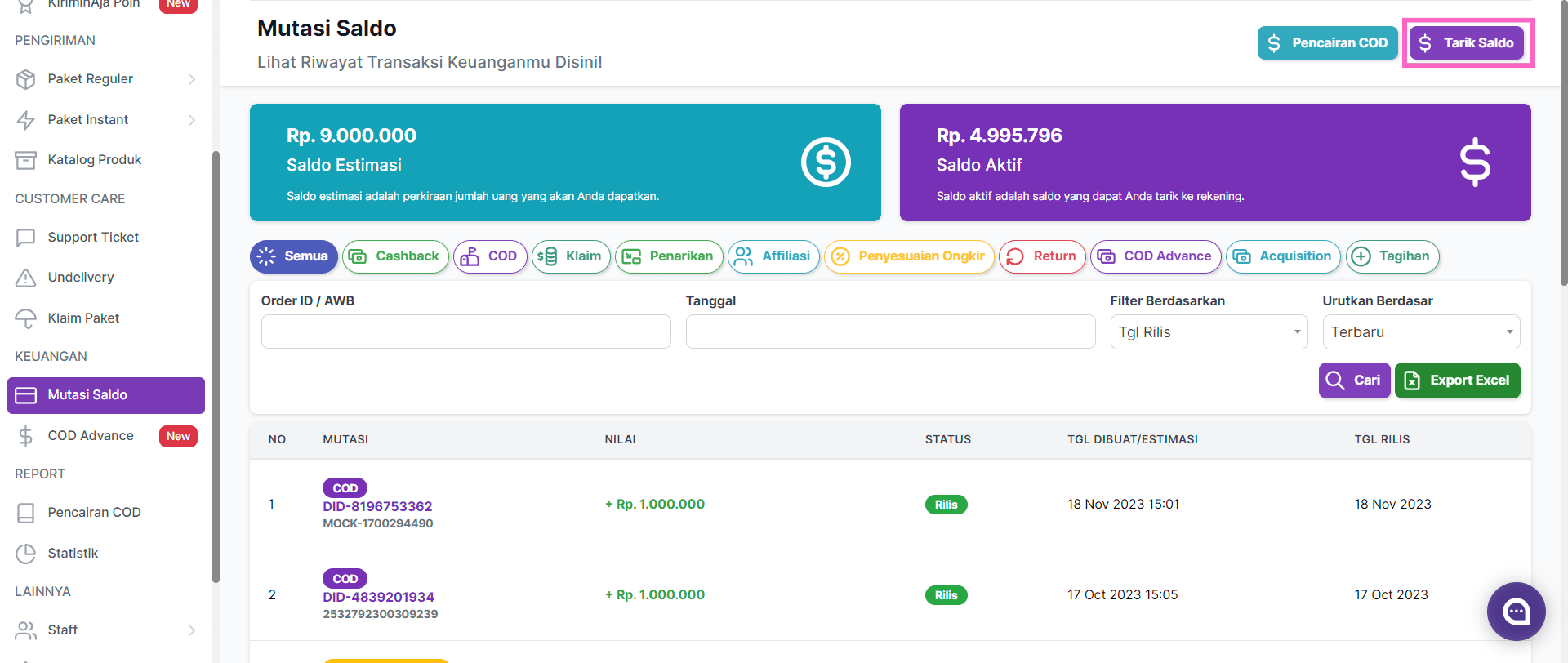Expand the Paket Reguler submenu
The width and height of the screenshot is (1568, 663).
[192, 79]
